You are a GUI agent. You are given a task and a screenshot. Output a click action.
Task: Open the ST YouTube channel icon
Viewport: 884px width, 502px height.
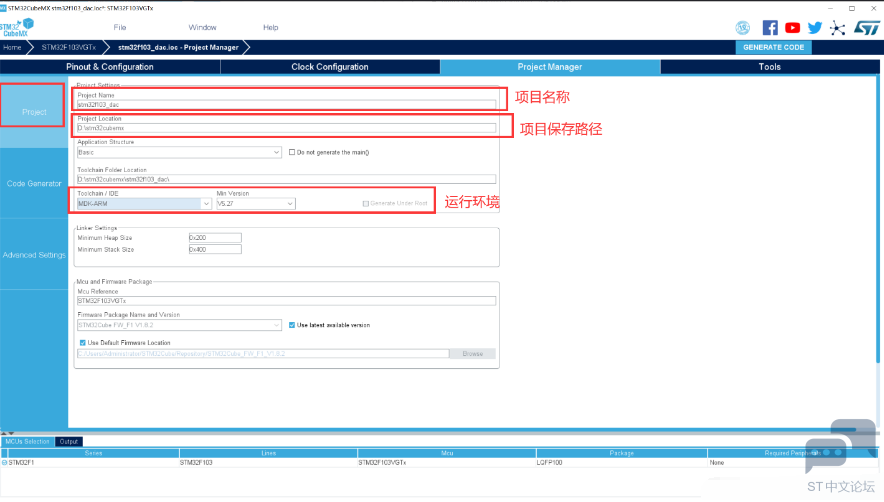(792, 28)
